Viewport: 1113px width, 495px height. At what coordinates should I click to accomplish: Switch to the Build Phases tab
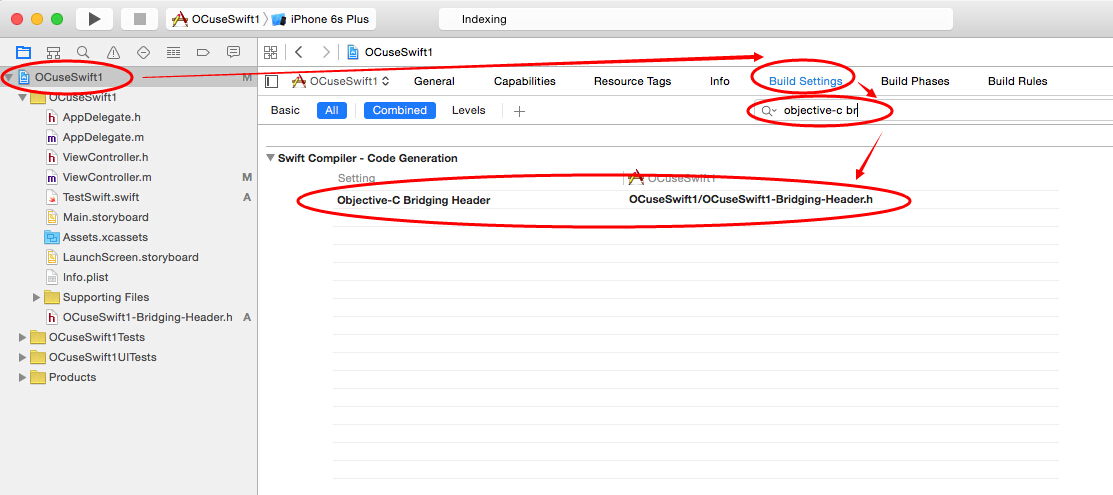tap(914, 81)
